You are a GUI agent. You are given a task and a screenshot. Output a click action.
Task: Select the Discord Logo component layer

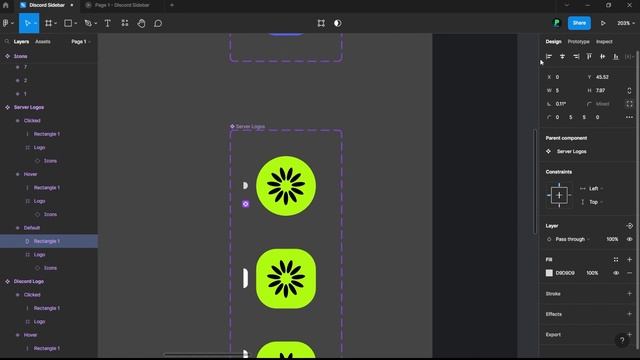coord(29,282)
